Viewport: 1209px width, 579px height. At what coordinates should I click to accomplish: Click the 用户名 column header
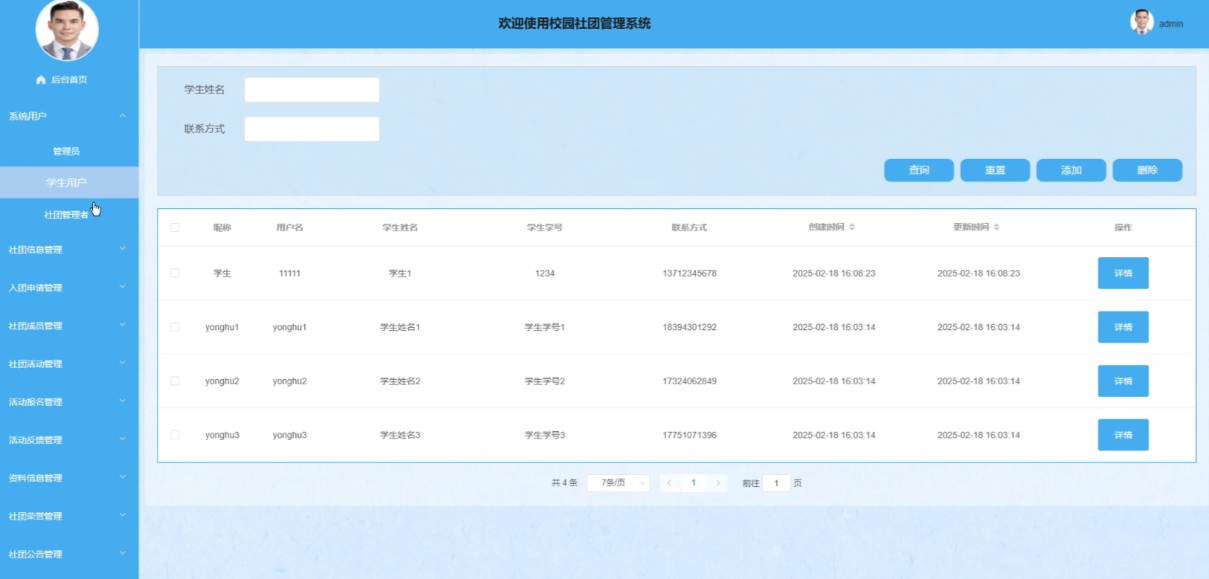point(290,227)
